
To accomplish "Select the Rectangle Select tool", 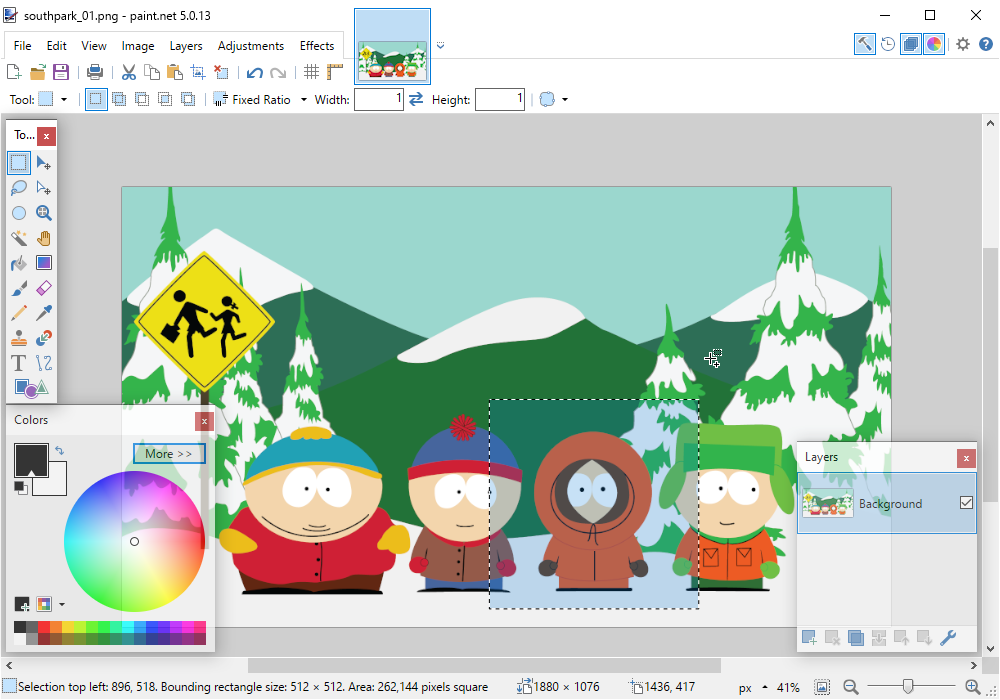I will pyautogui.click(x=18, y=163).
